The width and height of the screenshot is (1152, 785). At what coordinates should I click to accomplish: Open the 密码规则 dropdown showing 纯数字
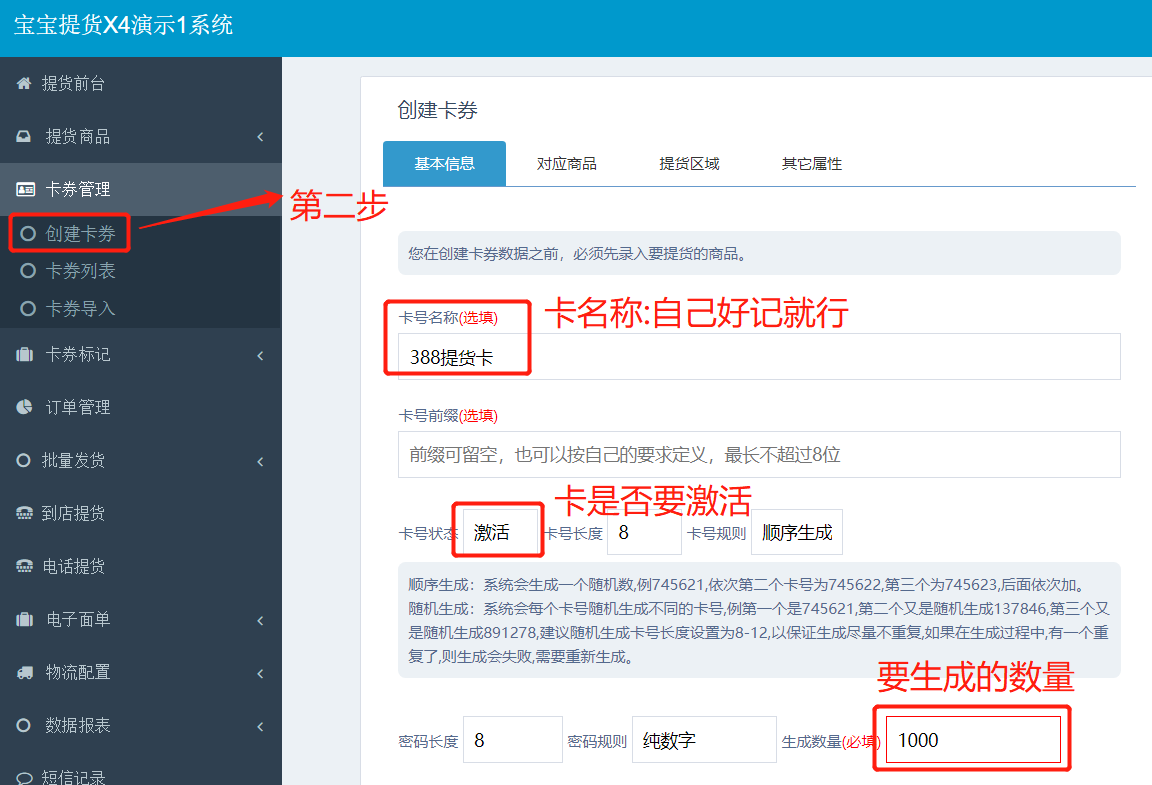click(704, 739)
